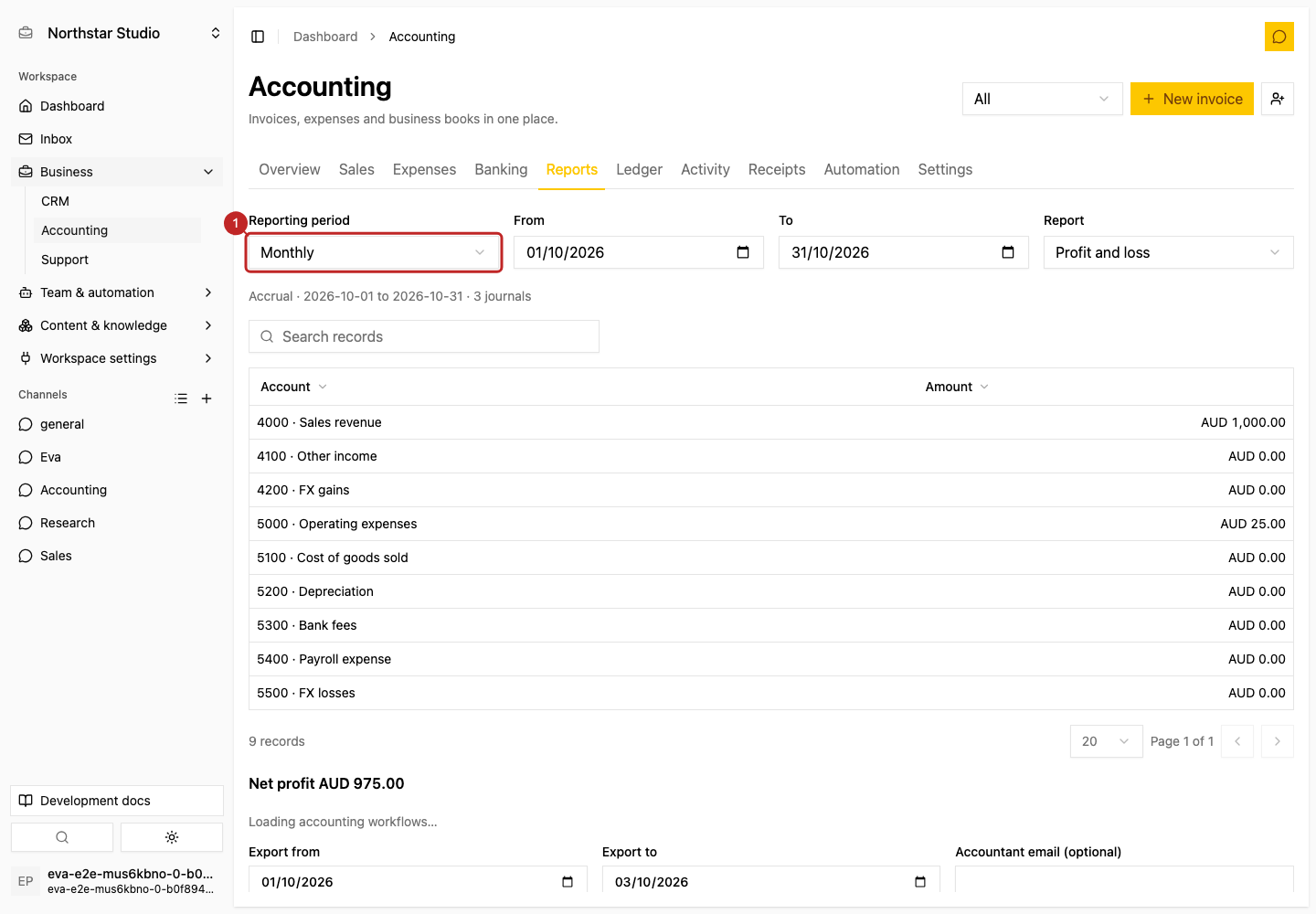Open calendar picker in Export to field
The image size is (1316, 914).
920,882
